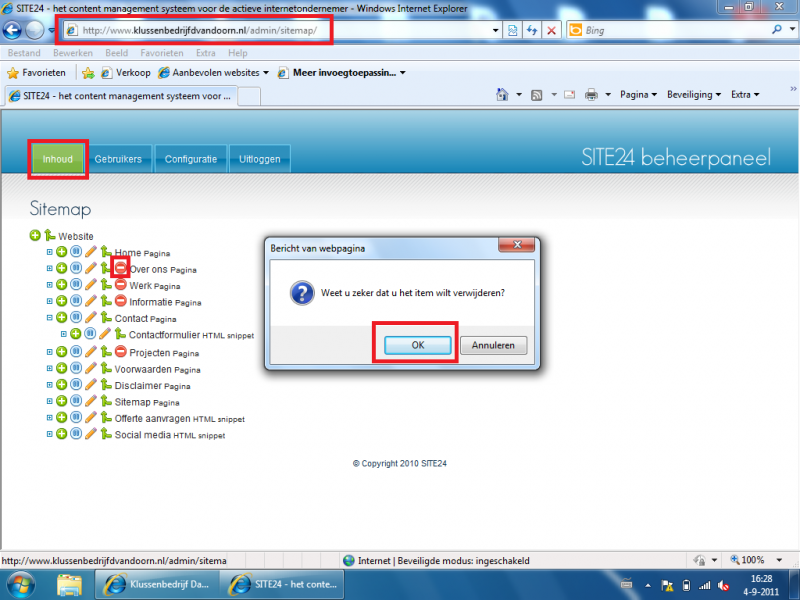Click the printer icon in IE toolbar
This screenshot has width=800, height=600.
pyautogui.click(x=591, y=95)
